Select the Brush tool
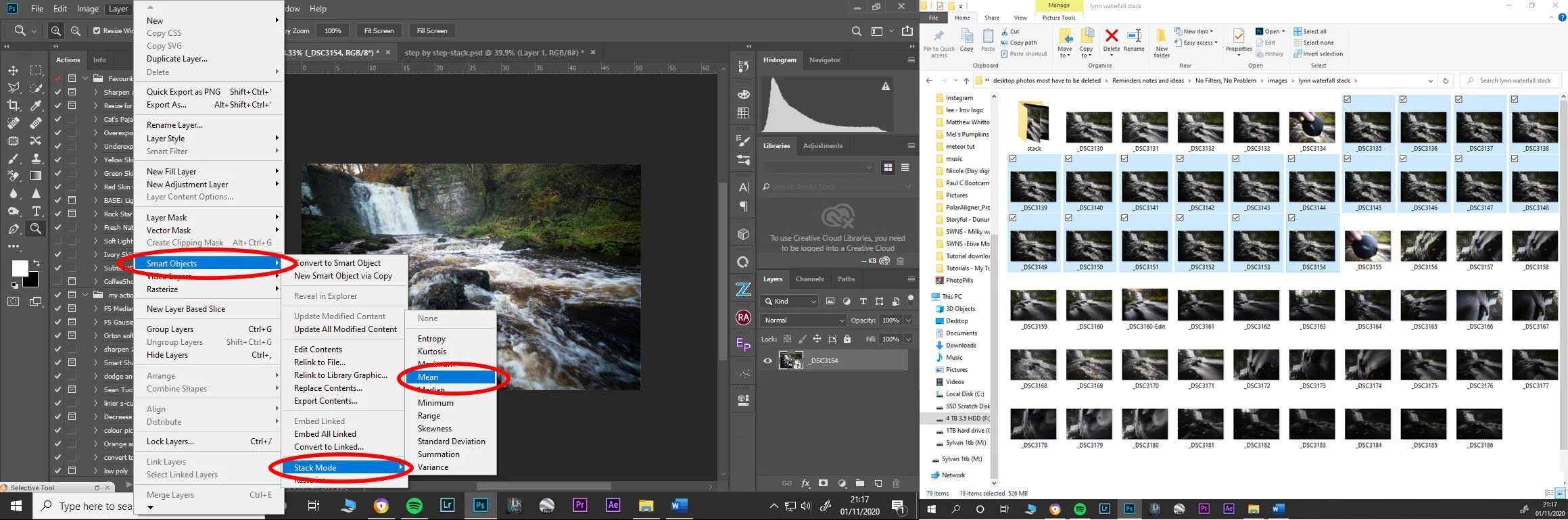1568x520 pixels. pos(13,158)
